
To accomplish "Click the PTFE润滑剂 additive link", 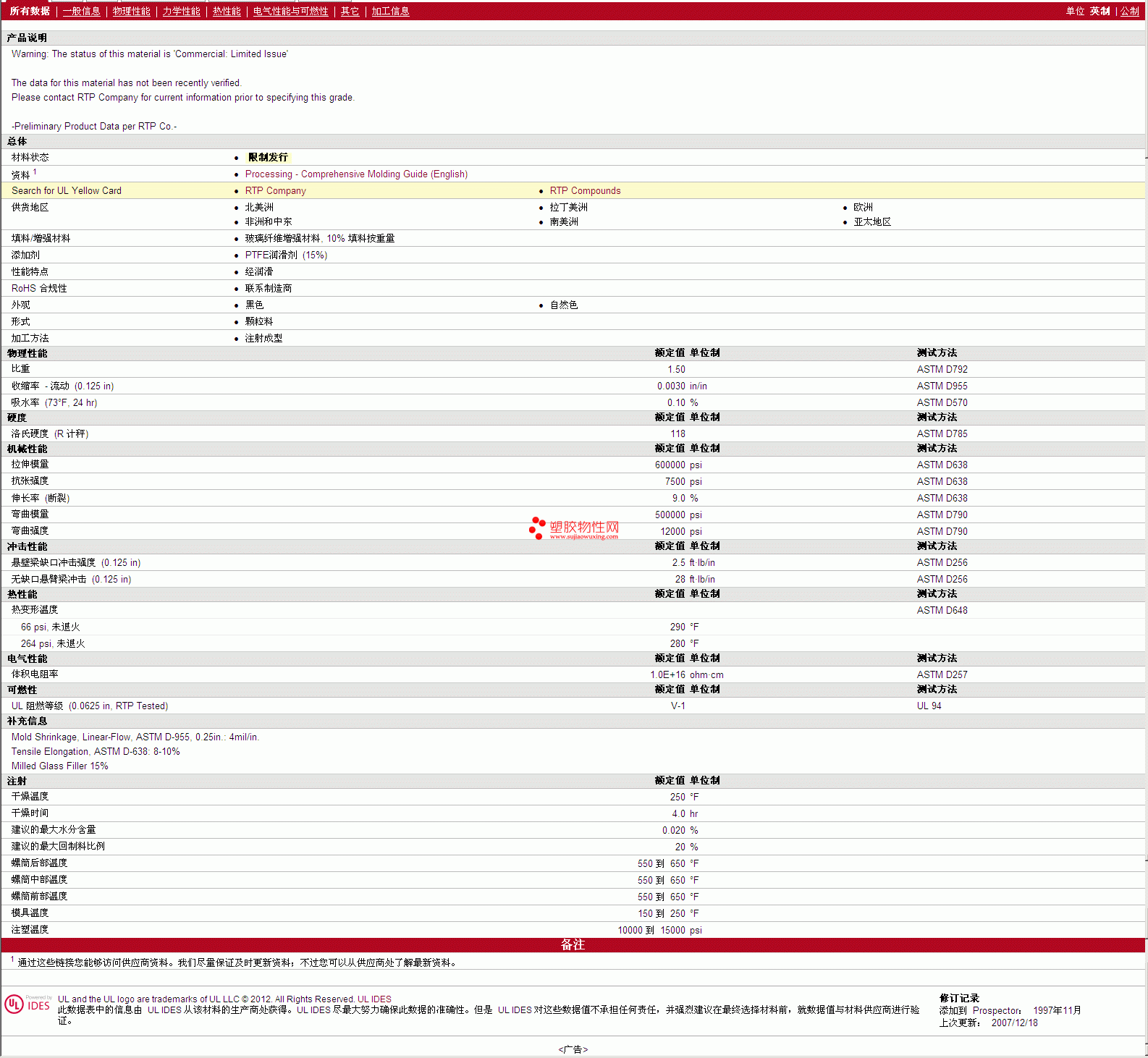I will point(286,255).
